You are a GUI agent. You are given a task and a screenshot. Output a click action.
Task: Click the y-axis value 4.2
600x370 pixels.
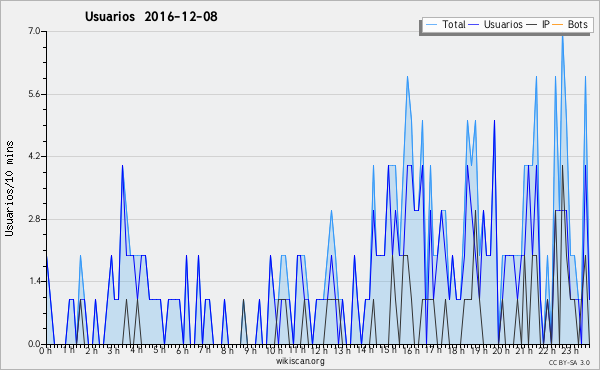[34, 156]
